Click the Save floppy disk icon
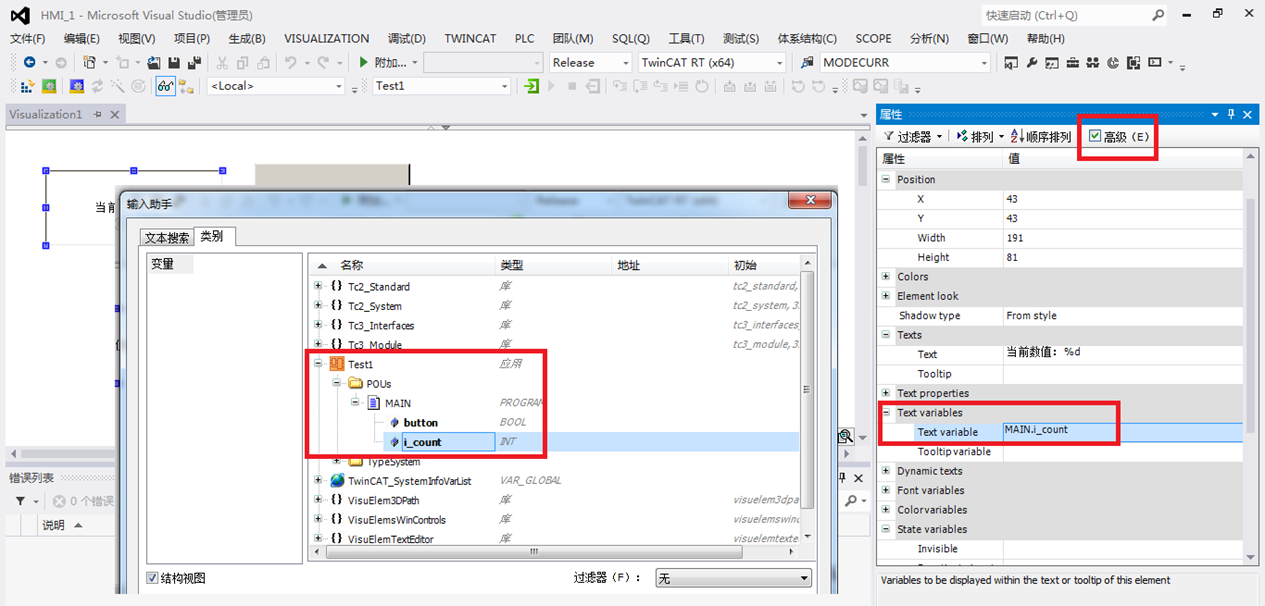This screenshot has height=606, width=1265. point(174,62)
